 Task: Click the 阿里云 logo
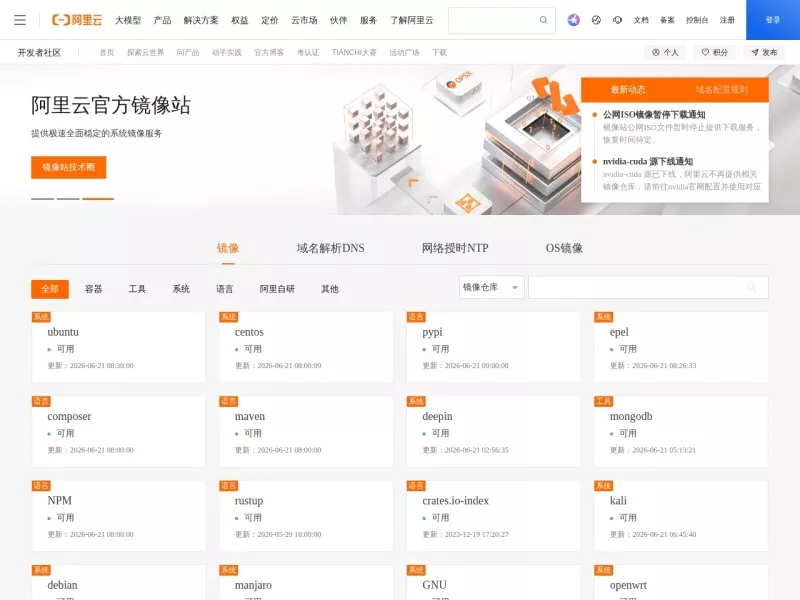pos(77,20)
